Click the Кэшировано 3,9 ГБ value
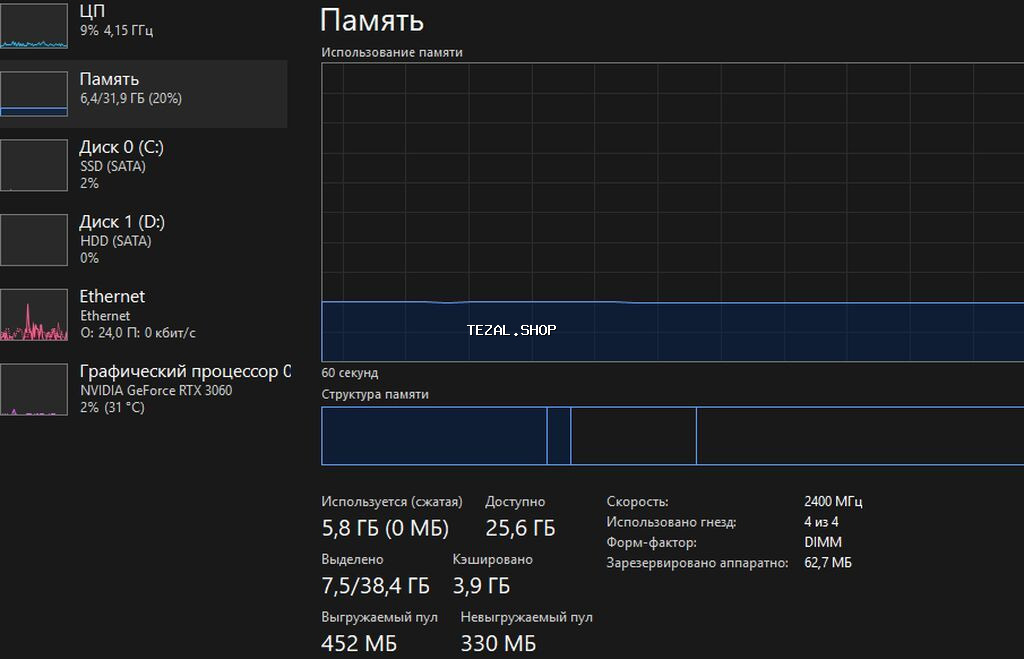This screenshot has width=1024, height=659. coord(481,585)
